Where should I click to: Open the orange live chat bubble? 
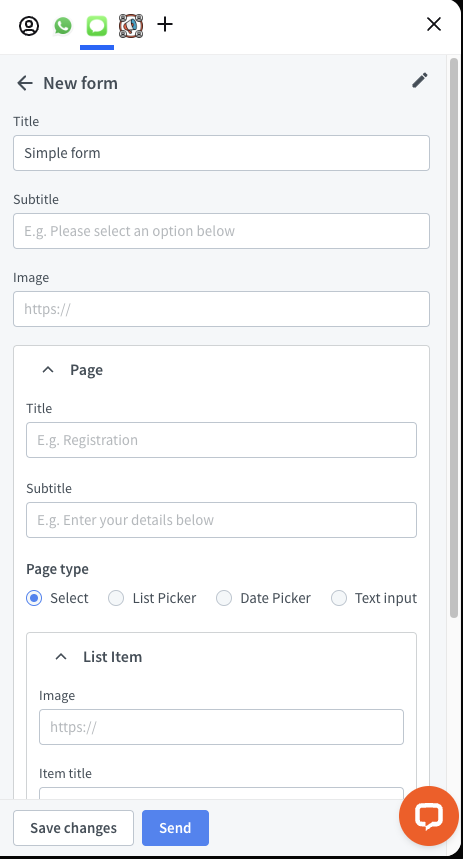[x=429, y=816]
